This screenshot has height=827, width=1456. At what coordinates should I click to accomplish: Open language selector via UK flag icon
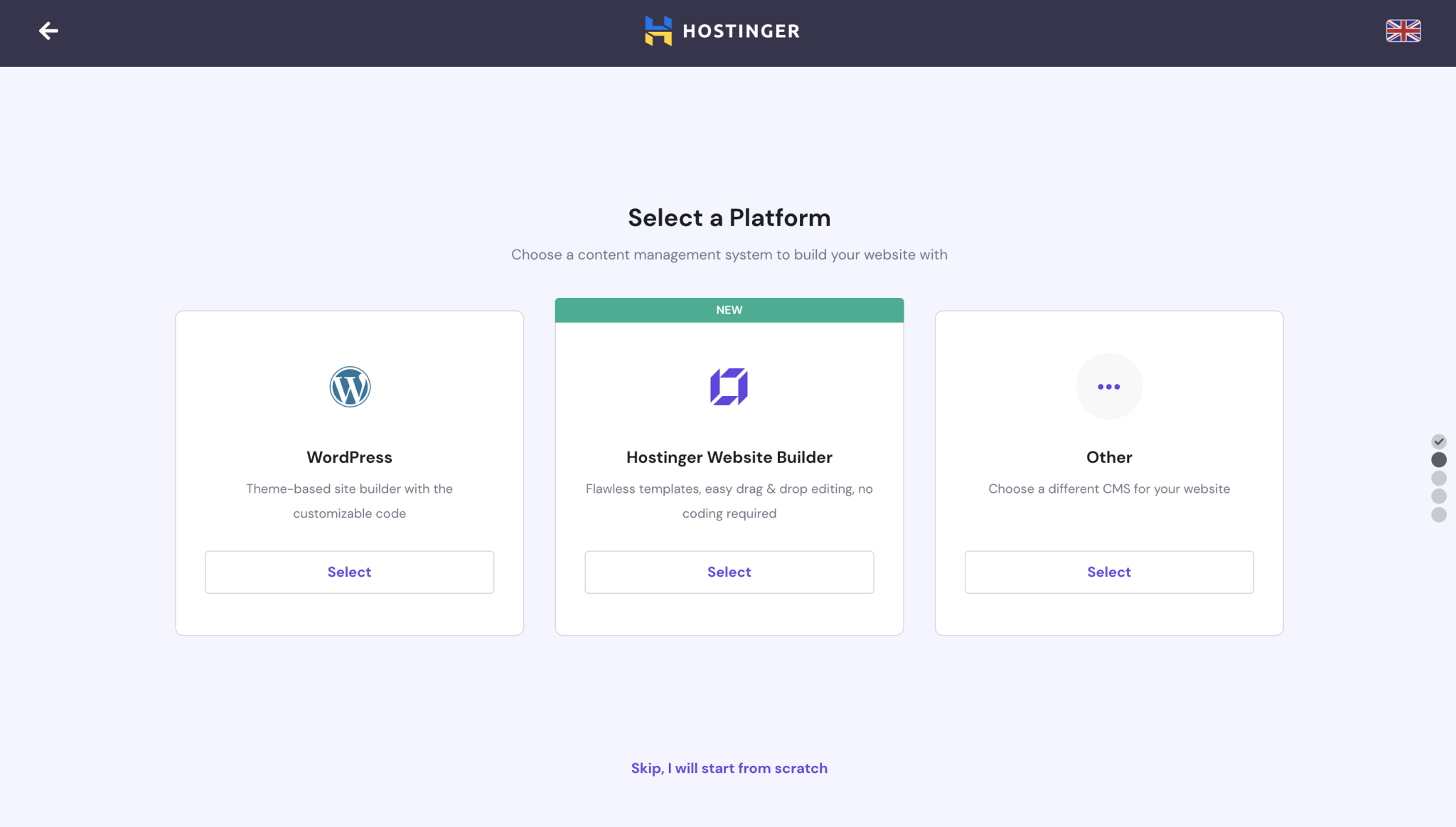tap(1403, 31)
